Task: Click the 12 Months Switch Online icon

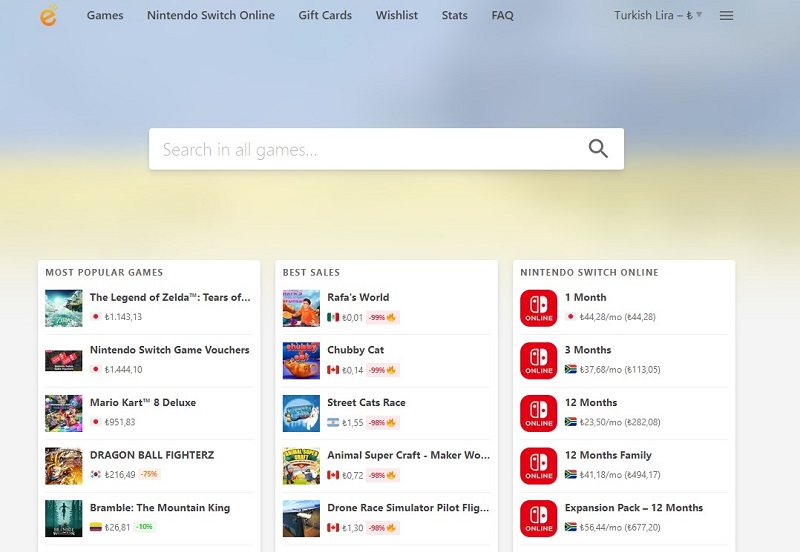Action: (539, 413)
